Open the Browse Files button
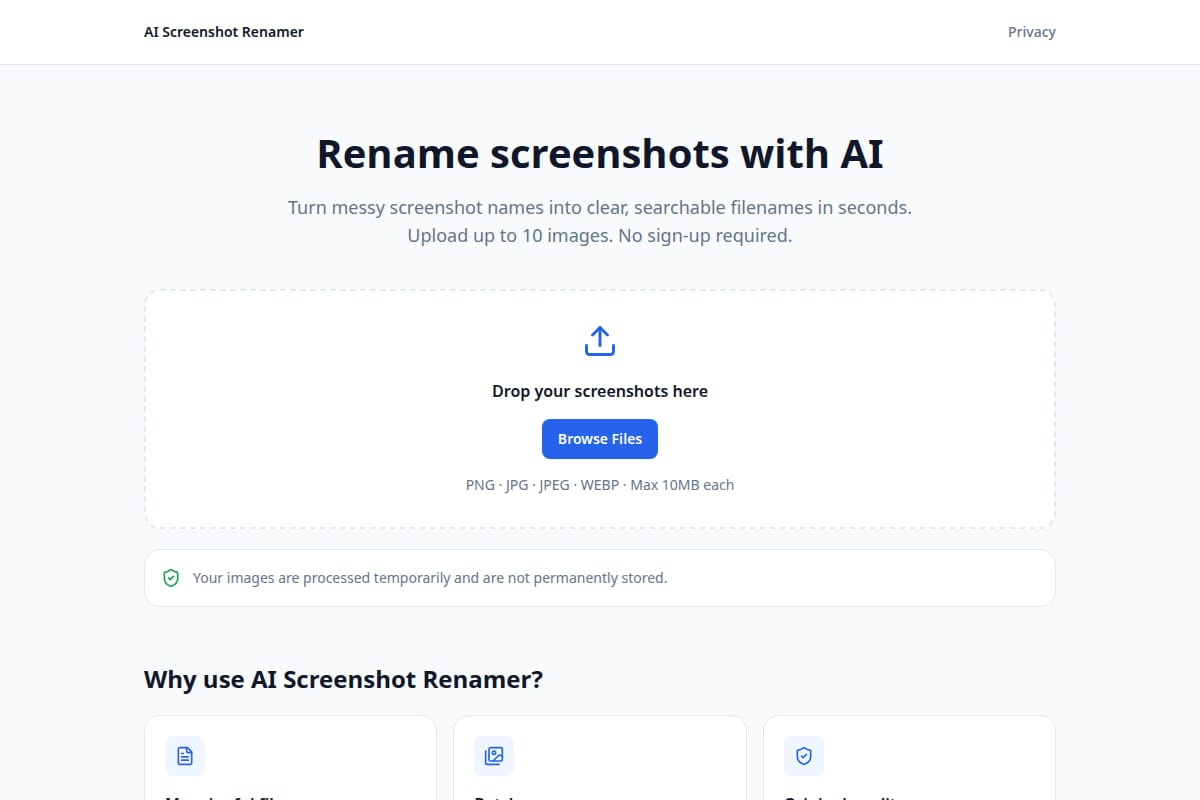This screenshot has height=800, width=1200. point(600,439)
